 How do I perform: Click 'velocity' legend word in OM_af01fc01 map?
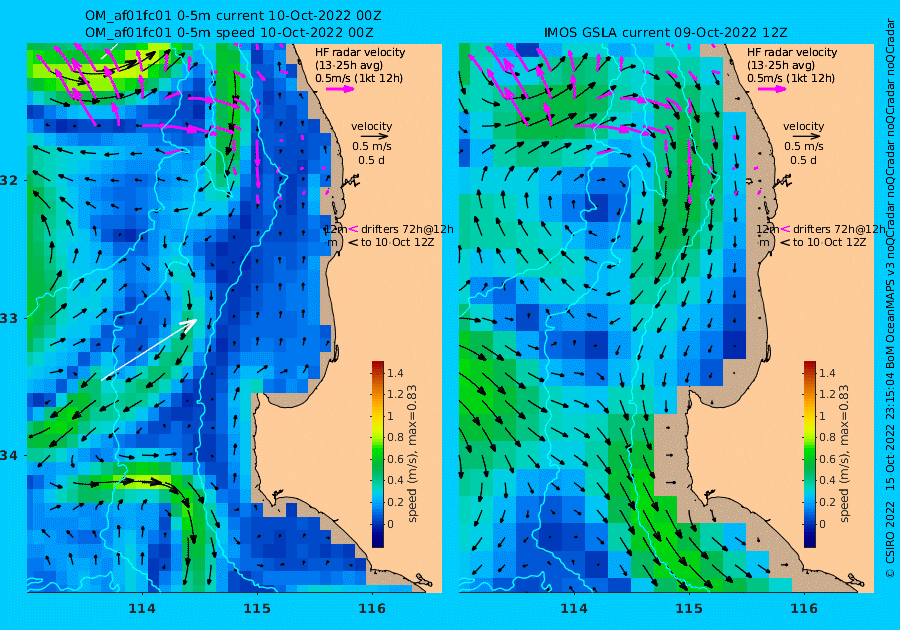coord(371,126)
